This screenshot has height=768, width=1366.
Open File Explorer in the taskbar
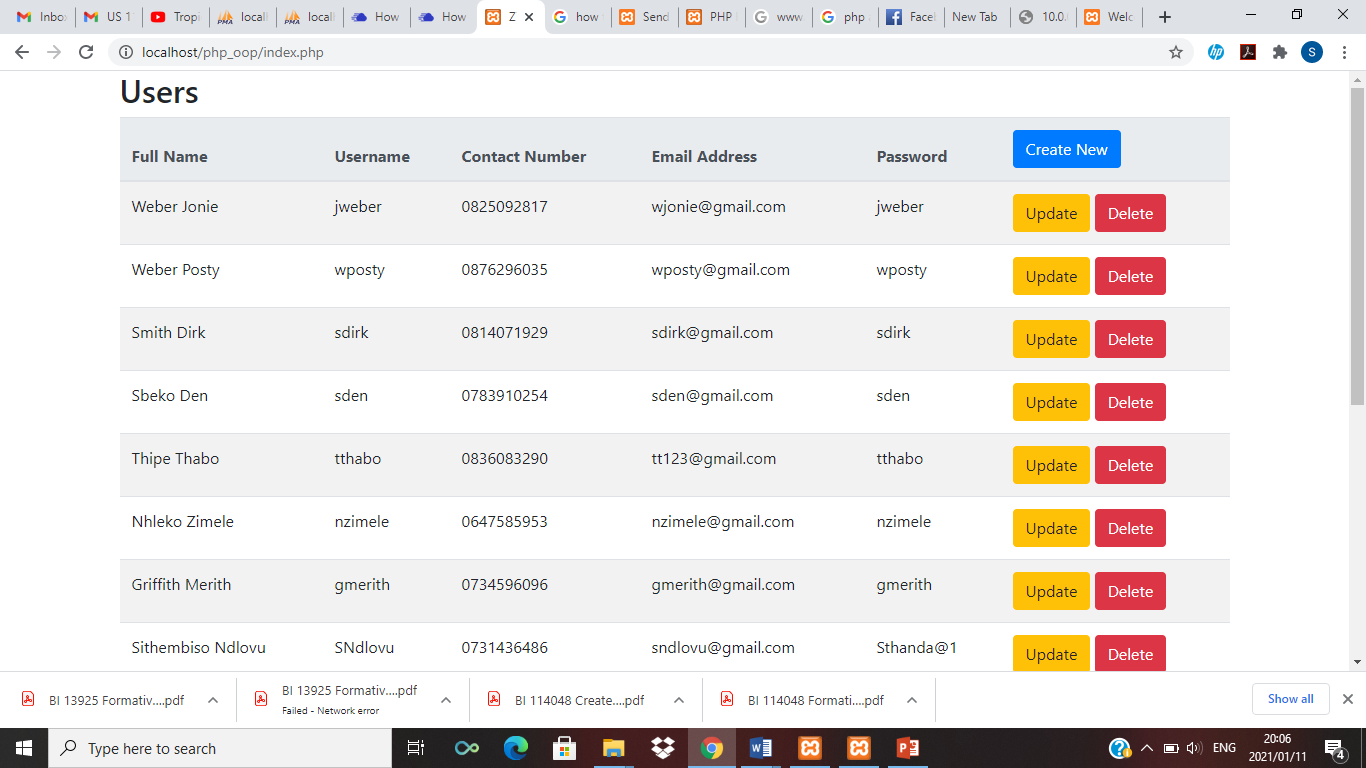(613, 748)
